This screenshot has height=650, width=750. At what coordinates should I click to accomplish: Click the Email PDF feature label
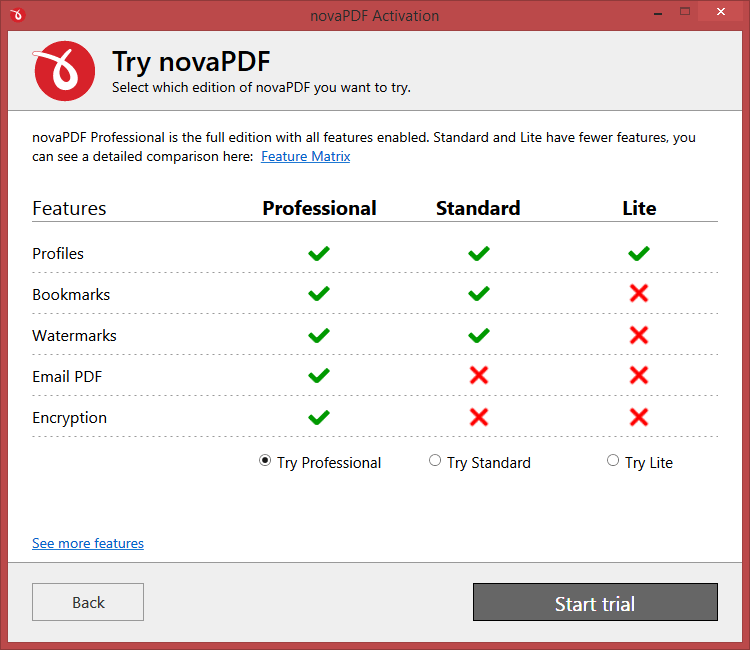tap(67, 377)
